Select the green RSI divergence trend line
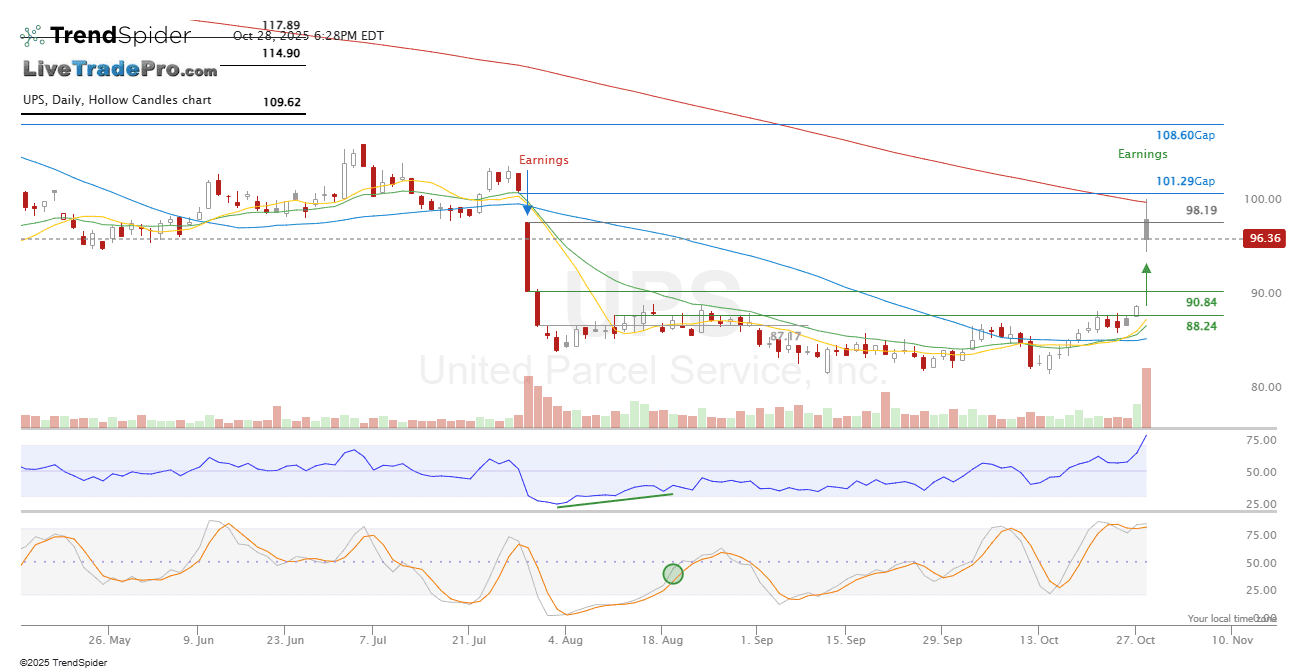 [615, 500]
